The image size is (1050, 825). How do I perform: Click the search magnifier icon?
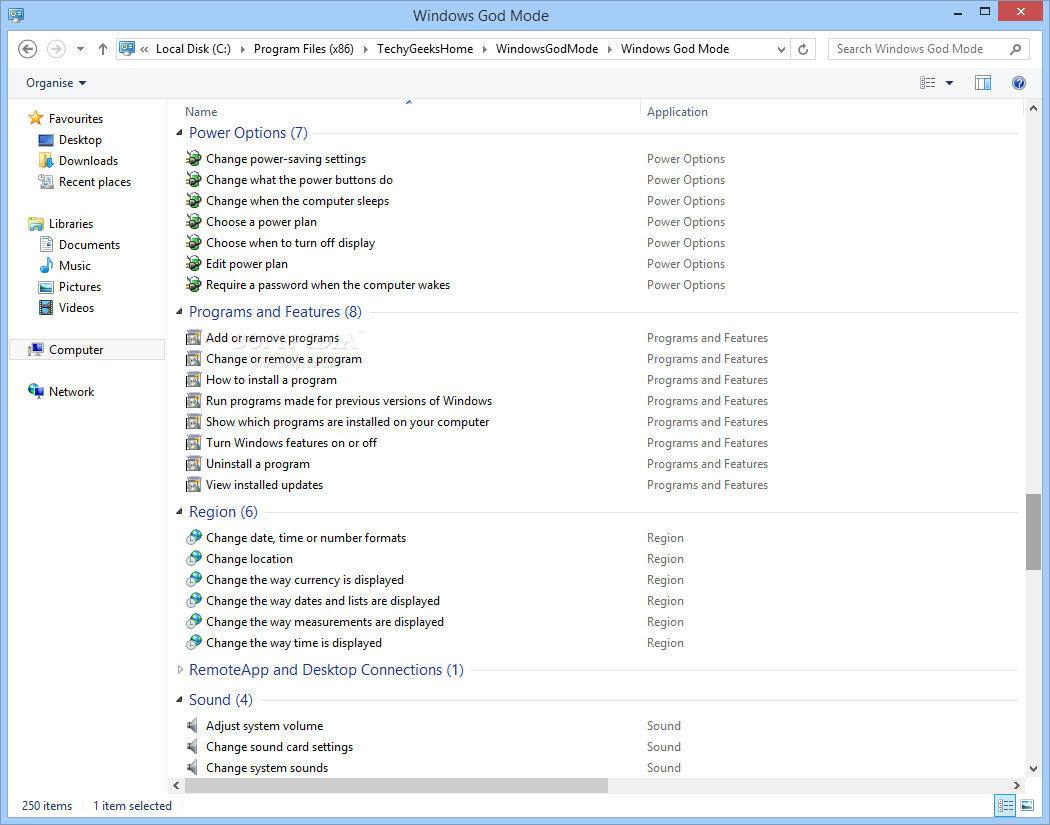[x=1015, y=49]
